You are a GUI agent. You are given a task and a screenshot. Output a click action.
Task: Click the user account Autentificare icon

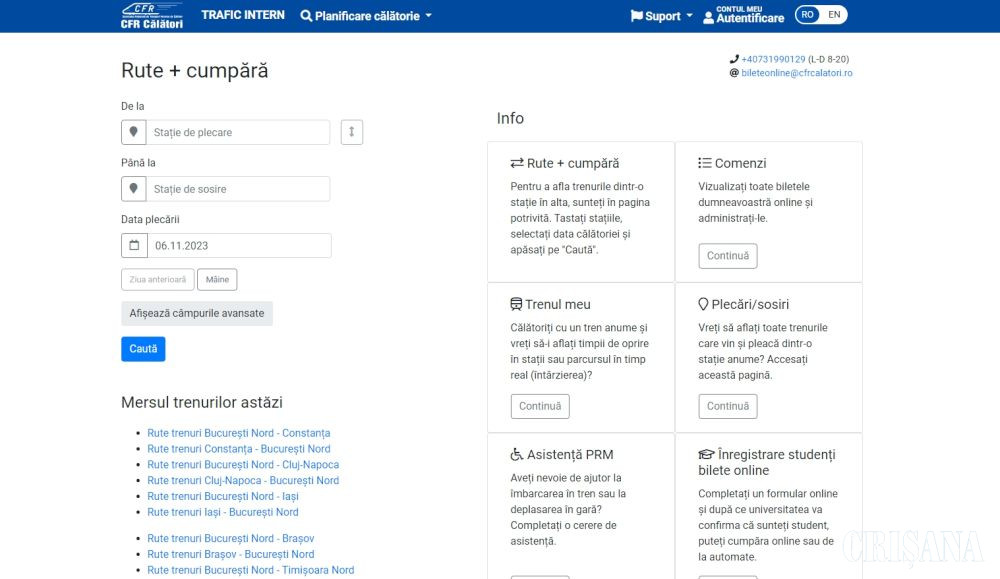[x=709, y=17]
